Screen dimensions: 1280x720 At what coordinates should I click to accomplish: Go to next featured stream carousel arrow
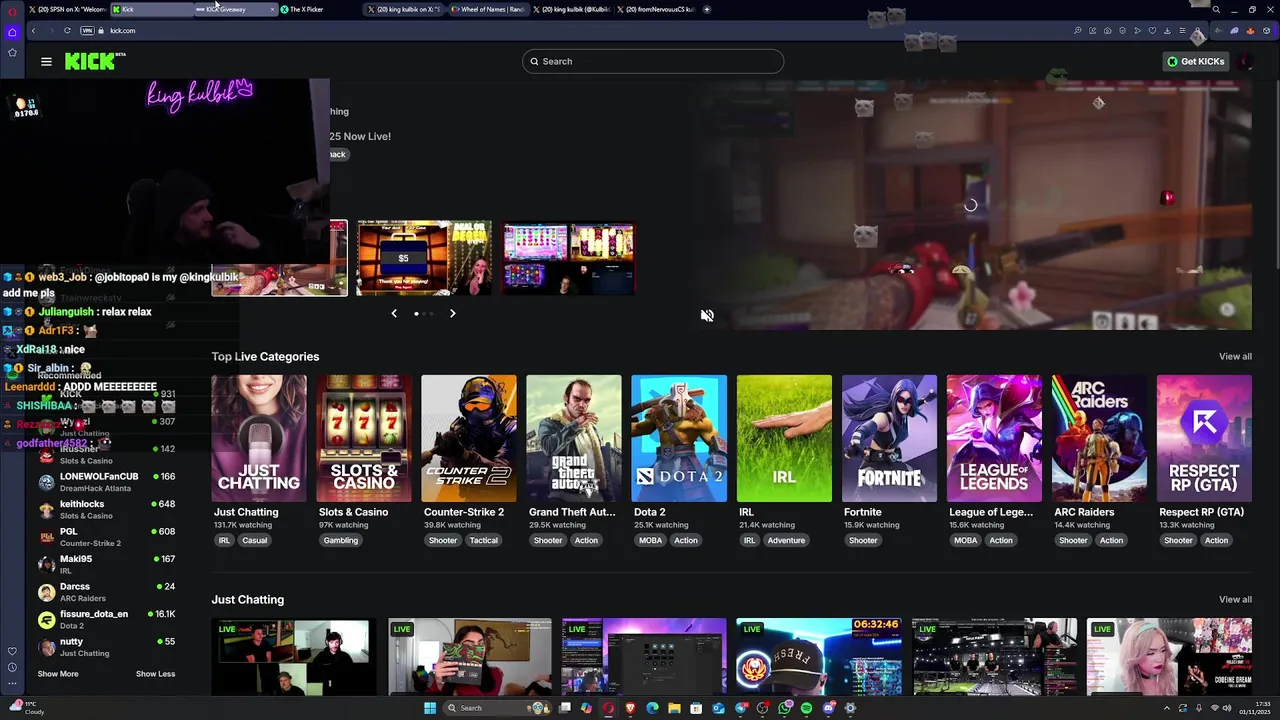coord(452,313)
